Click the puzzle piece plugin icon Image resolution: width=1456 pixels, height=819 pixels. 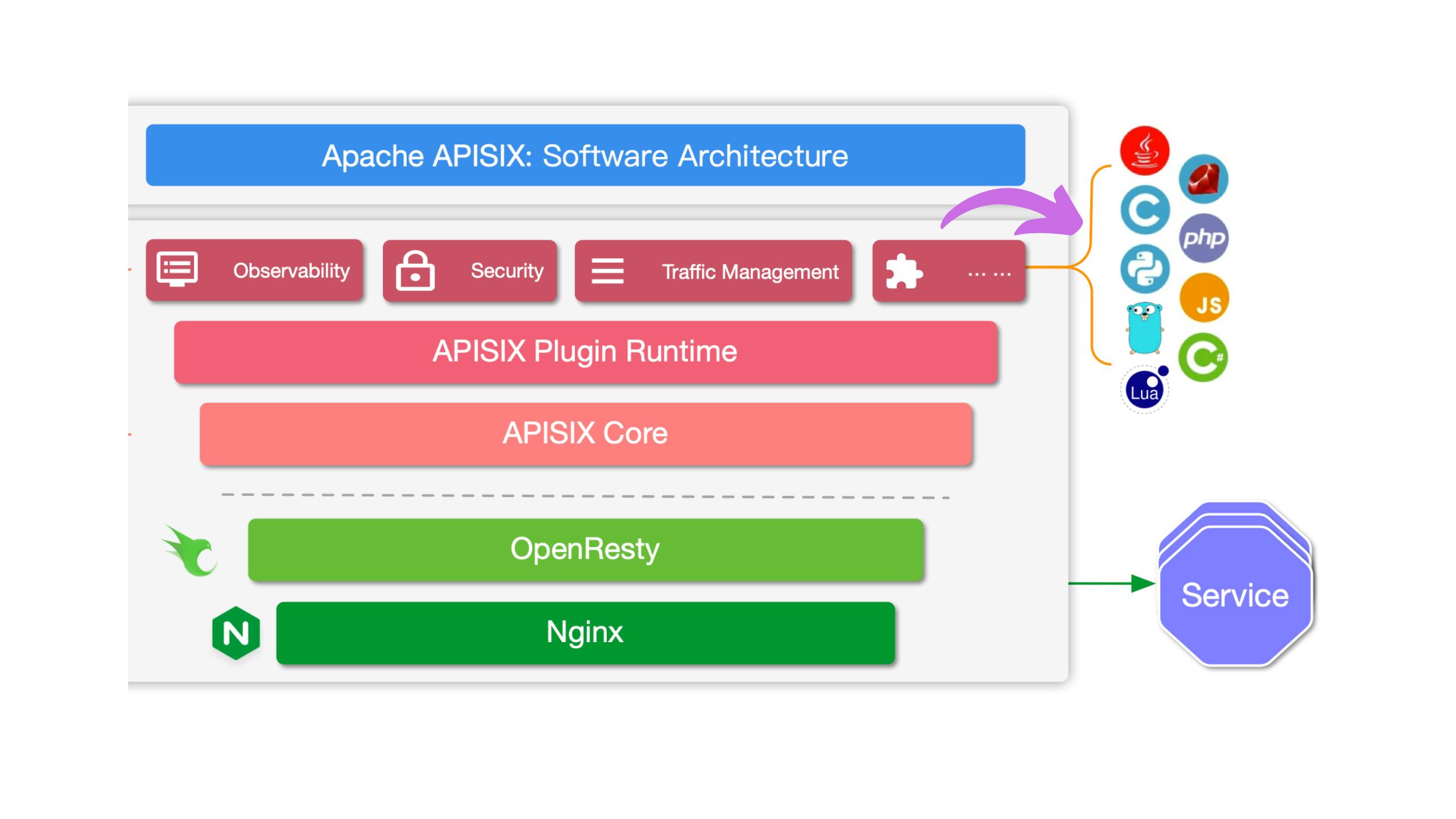pyautogui.click(x=904, y=271)
